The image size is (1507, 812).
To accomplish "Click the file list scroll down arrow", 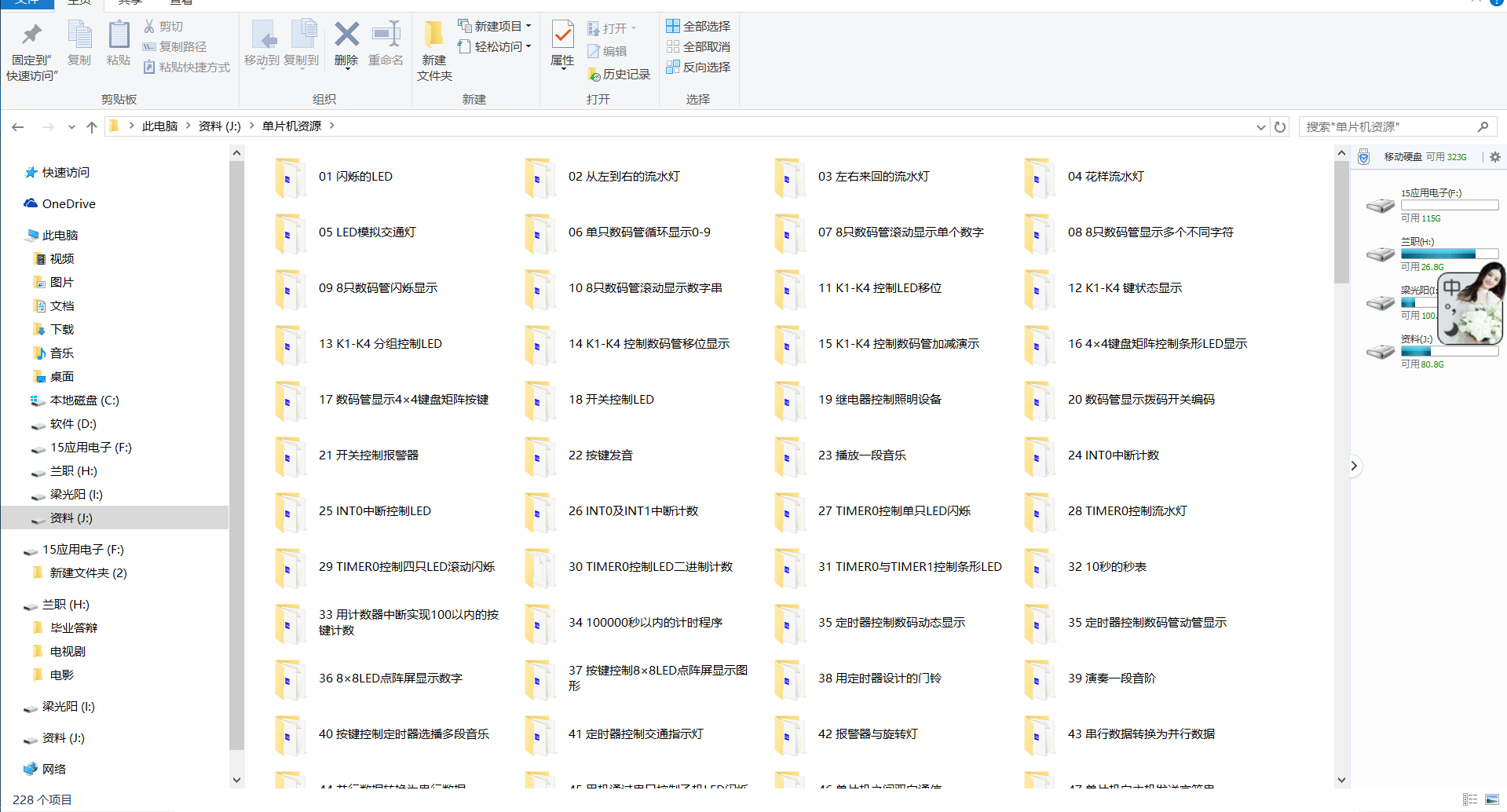I will (x=1341, y=780).
